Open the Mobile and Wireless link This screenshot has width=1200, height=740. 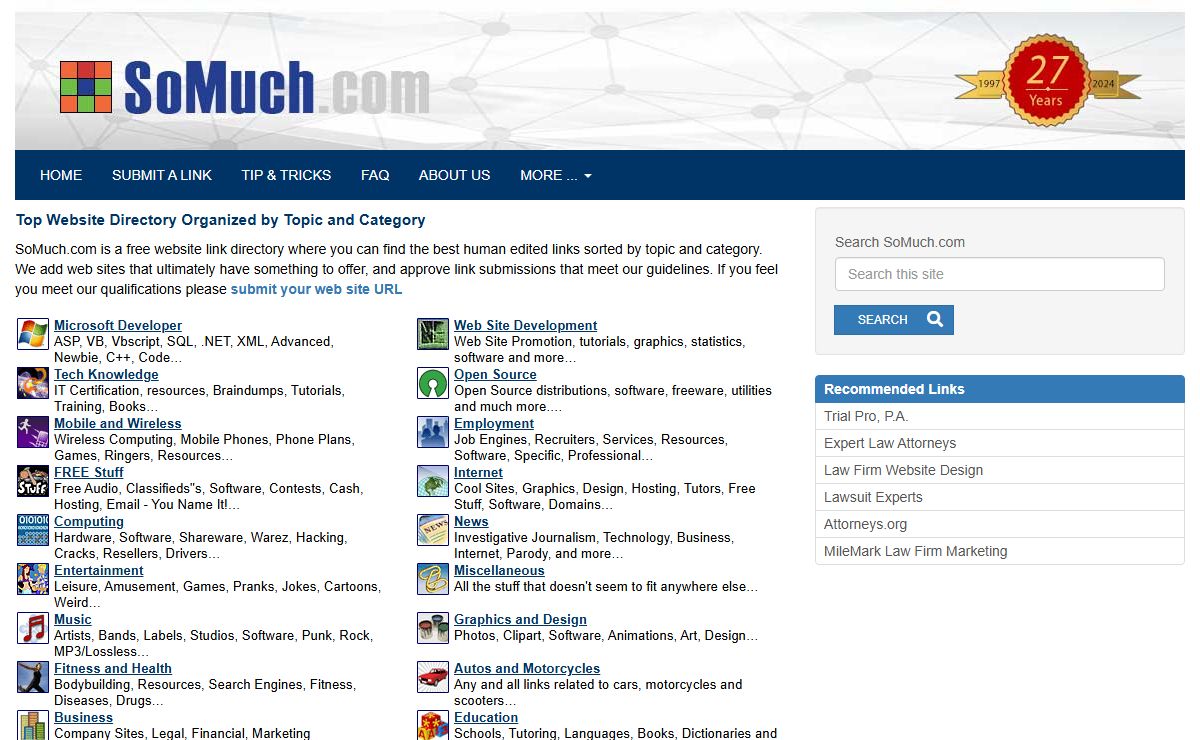pyautogui.click(x=118, y=423)
